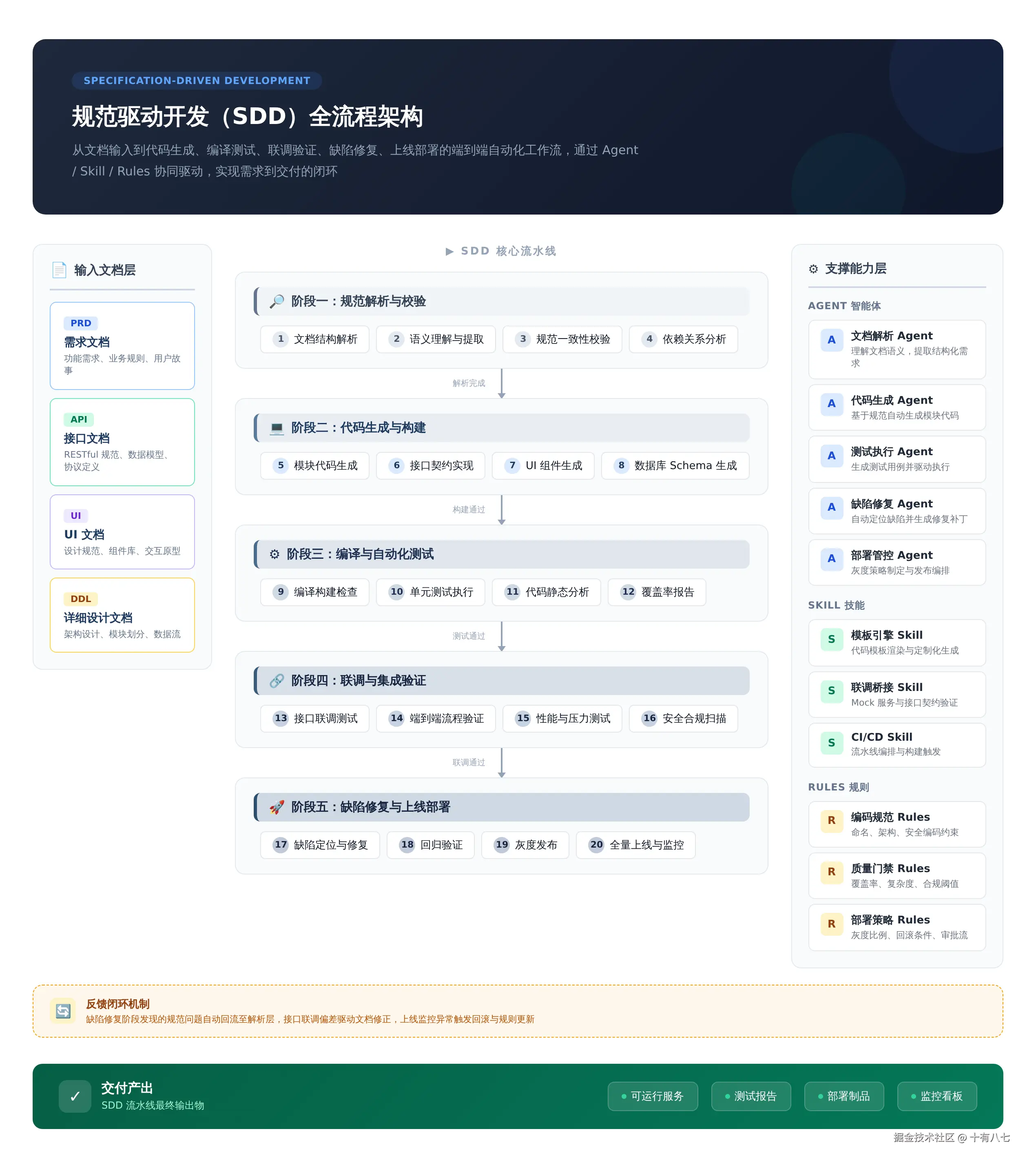Image resolution: width=1036 pixels, height=1169 pixels.
Task: Click the A badge of 代码生成 Agent
Action: (831, 404)
